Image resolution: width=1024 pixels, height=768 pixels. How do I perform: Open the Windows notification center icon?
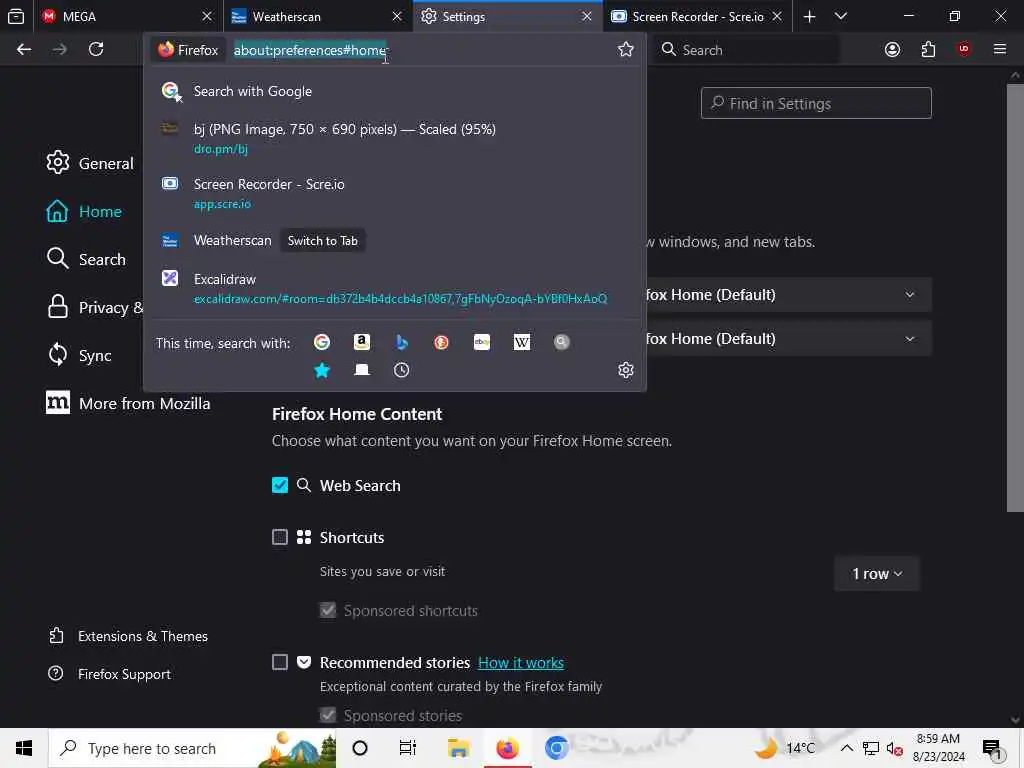click(x=992, y=748)
